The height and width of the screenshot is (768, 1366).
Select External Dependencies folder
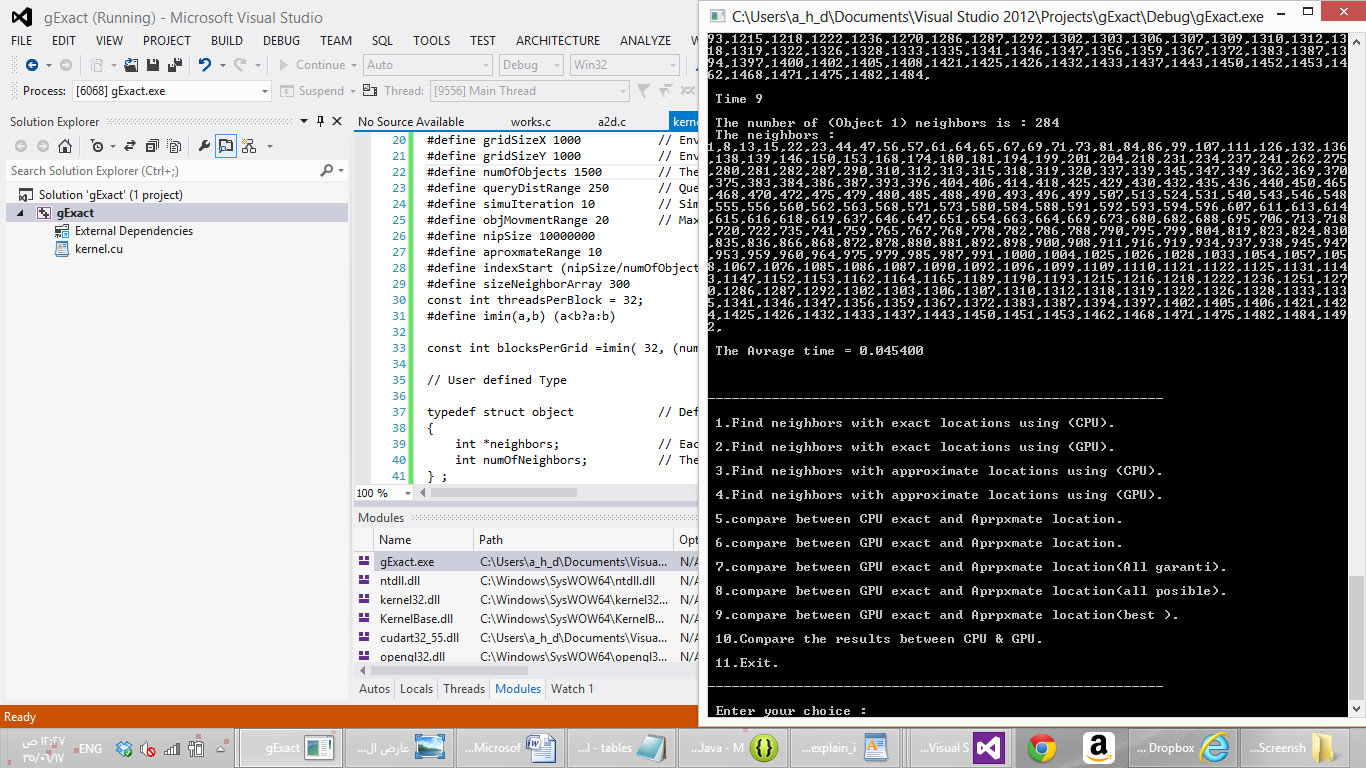pos(134,231)
